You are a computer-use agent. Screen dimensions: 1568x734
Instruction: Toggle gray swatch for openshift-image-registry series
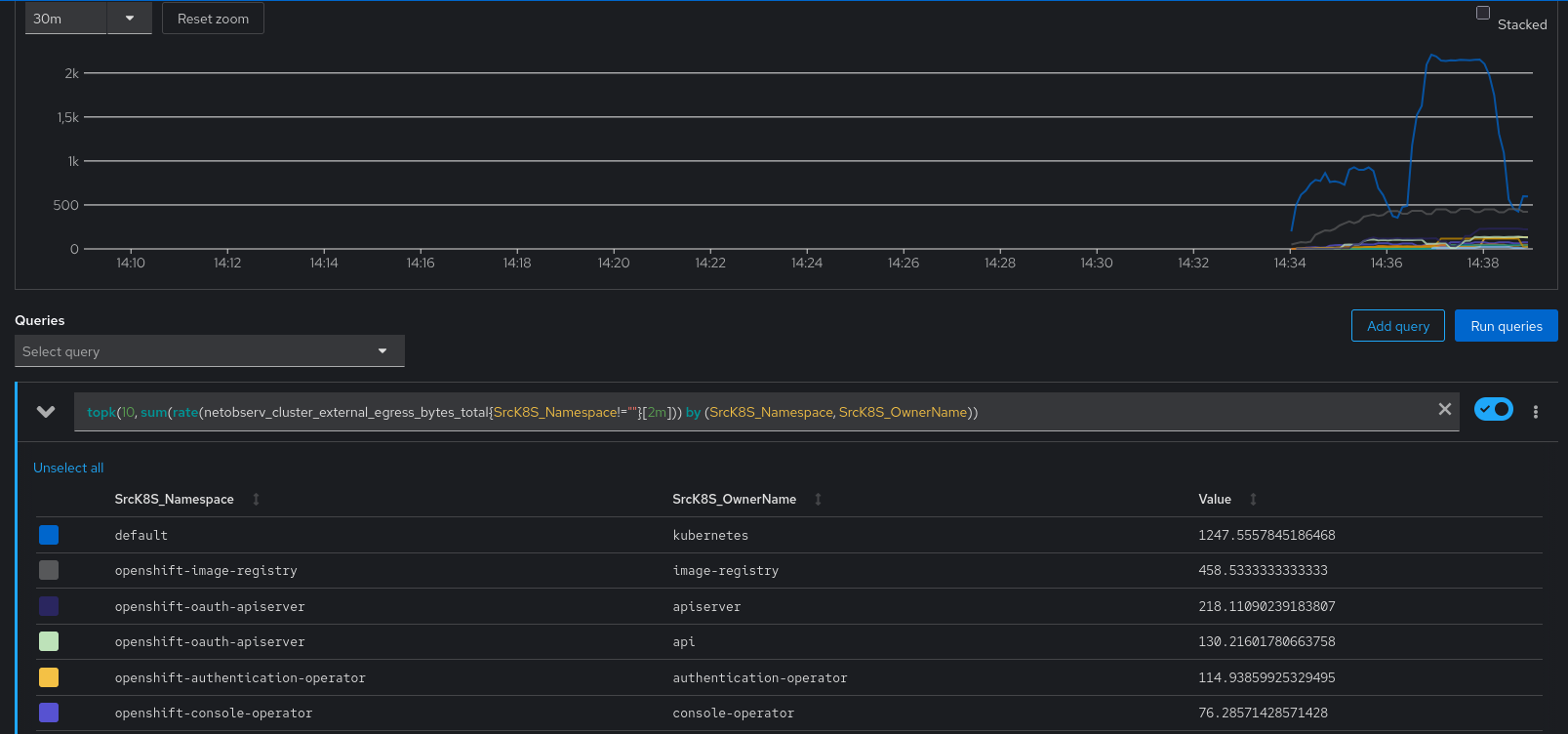(x=49, y=570)
